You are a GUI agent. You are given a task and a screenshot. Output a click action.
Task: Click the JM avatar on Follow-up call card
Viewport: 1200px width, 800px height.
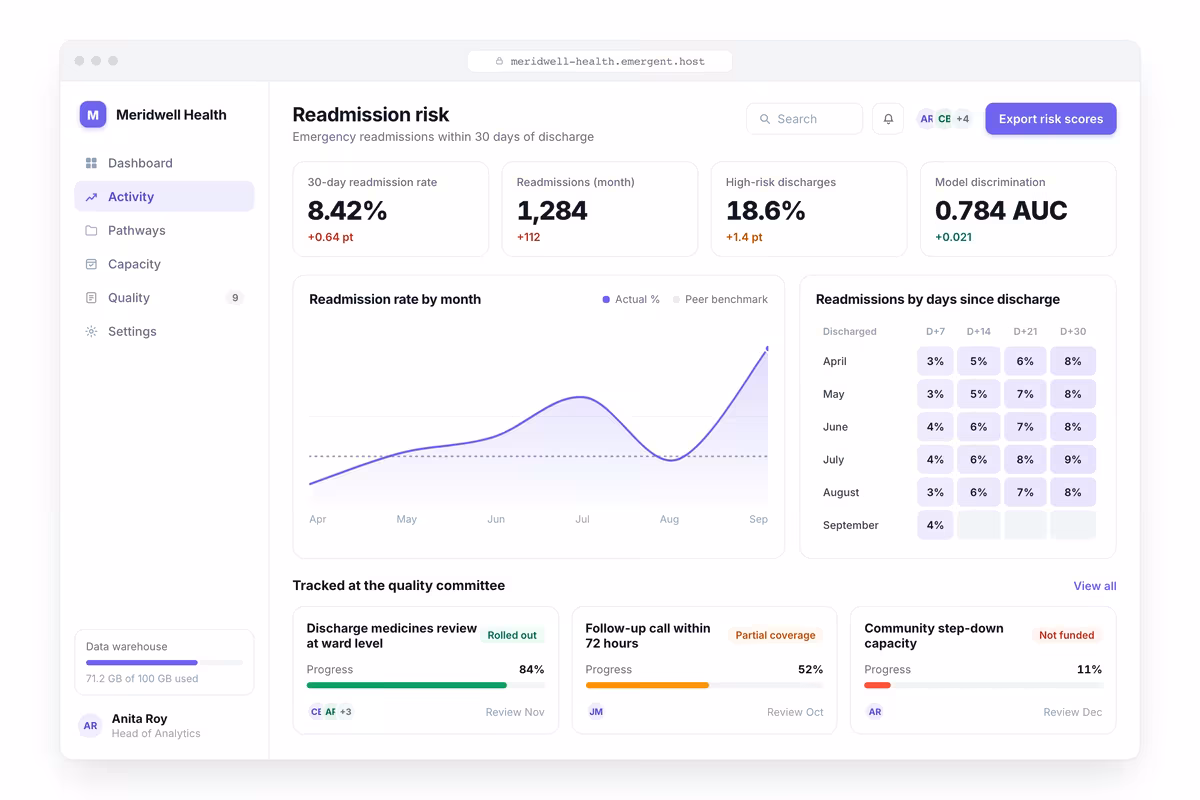click(596, 712)
